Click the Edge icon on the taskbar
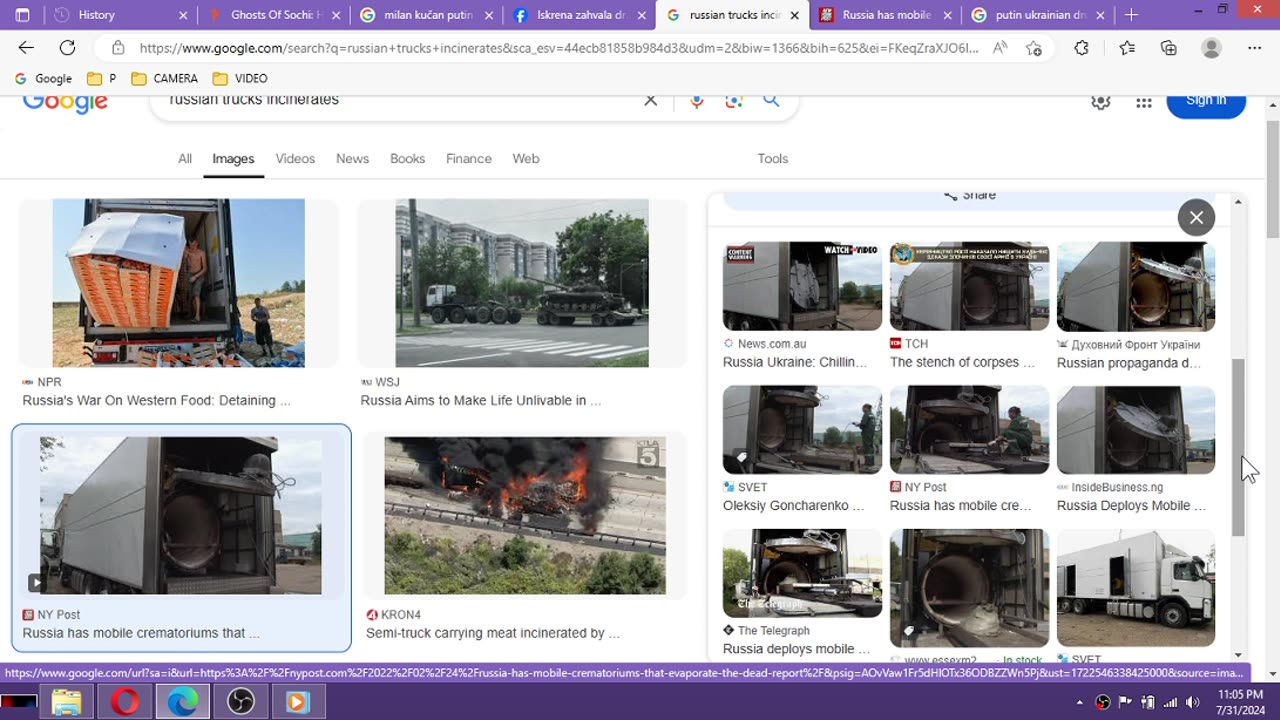 click(x=183, y=702)
